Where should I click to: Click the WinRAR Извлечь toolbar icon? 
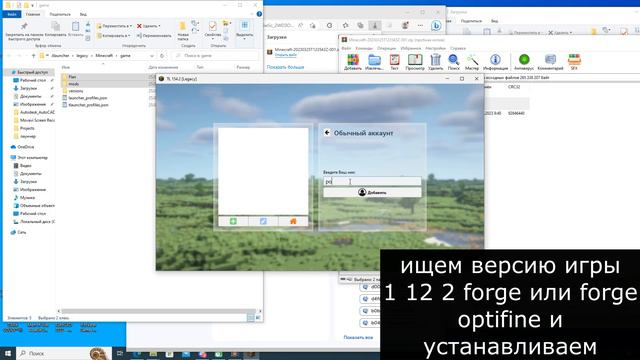[x=374, y=62]
